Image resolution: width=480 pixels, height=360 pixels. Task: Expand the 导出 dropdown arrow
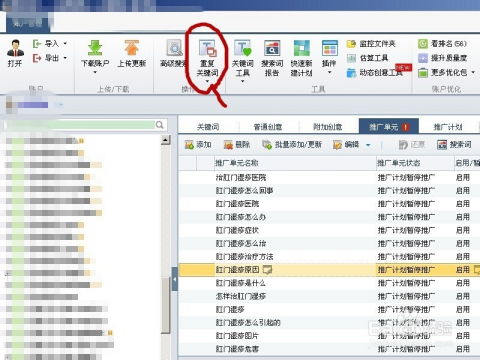tap(65, 58)
